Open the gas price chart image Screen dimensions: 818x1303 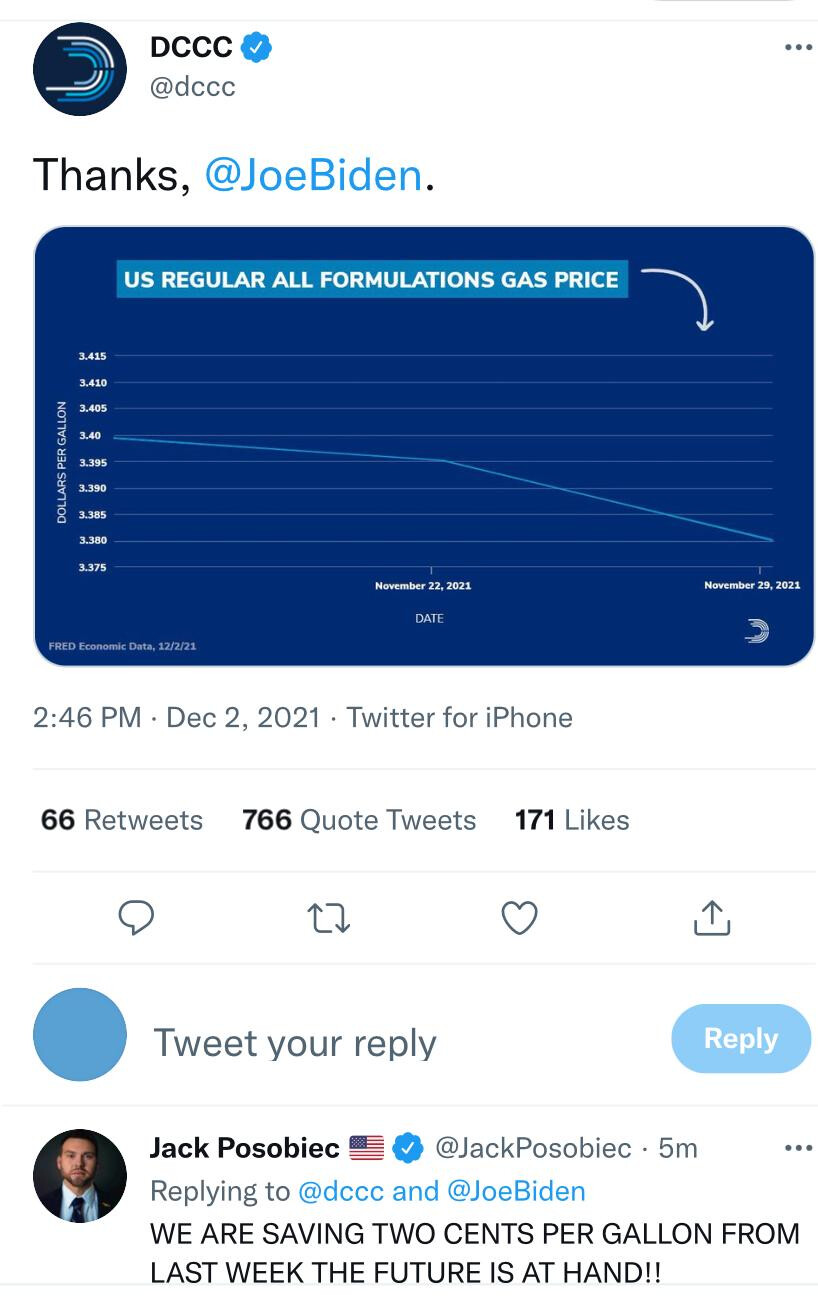[424, 446]
